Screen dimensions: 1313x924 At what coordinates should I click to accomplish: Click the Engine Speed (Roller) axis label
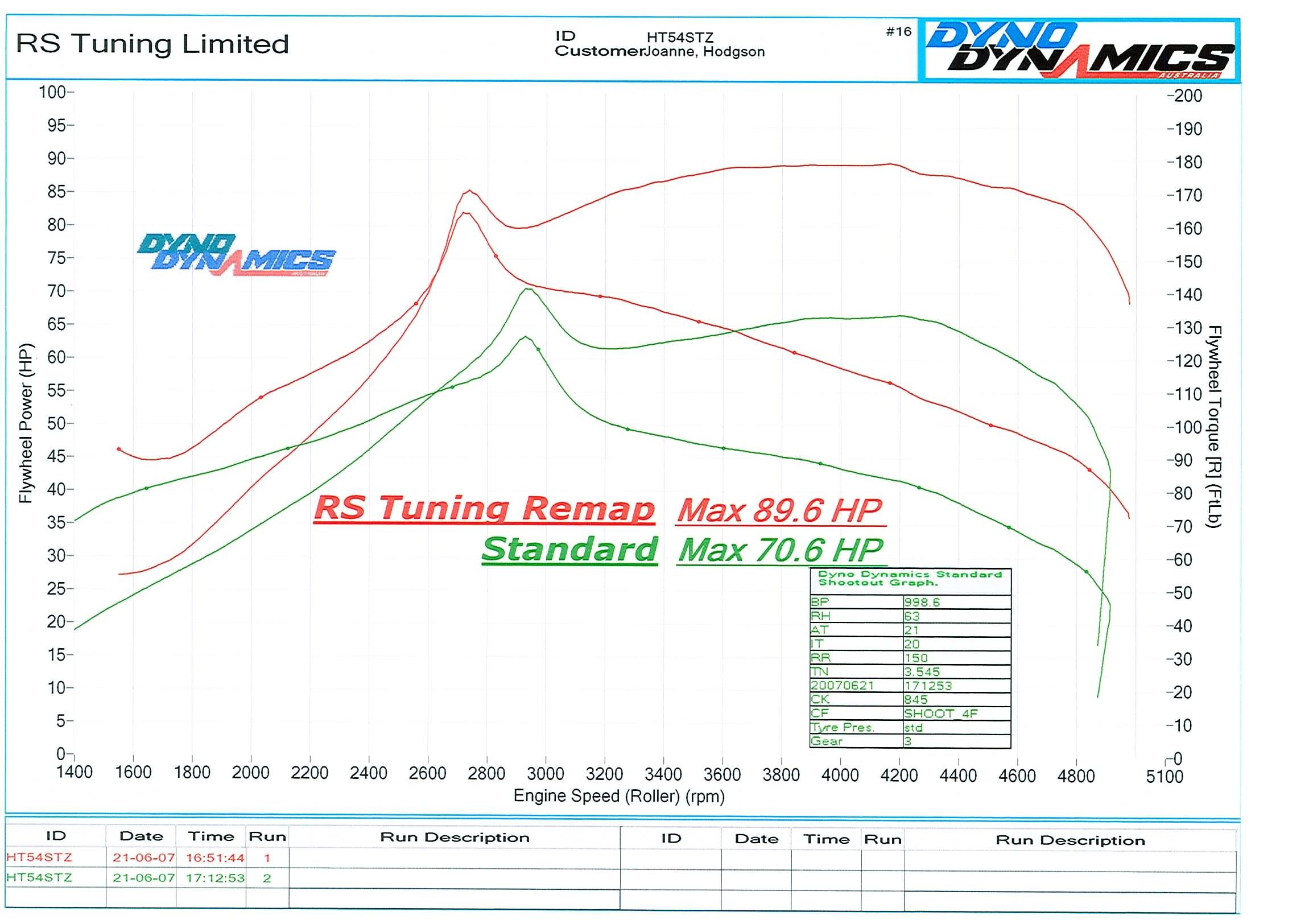[619, 796]
